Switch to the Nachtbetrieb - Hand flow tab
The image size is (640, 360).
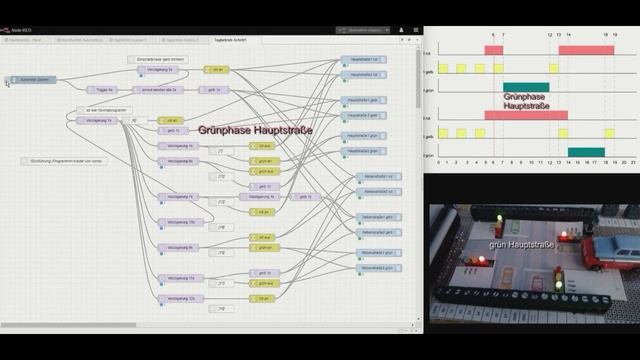click(x=26, y=40)
